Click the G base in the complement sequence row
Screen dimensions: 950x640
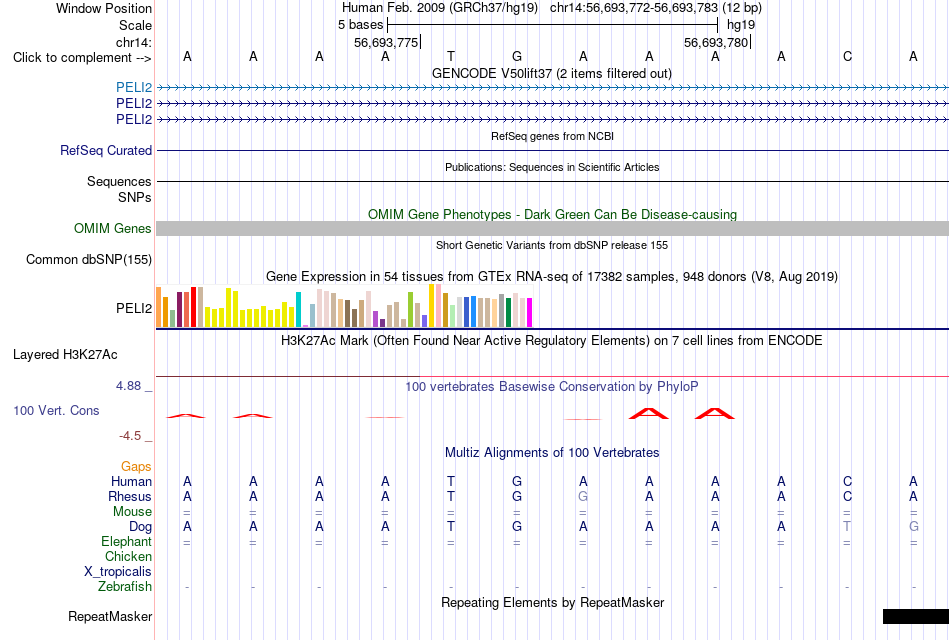pyautogui.click(x=517, y=56)
